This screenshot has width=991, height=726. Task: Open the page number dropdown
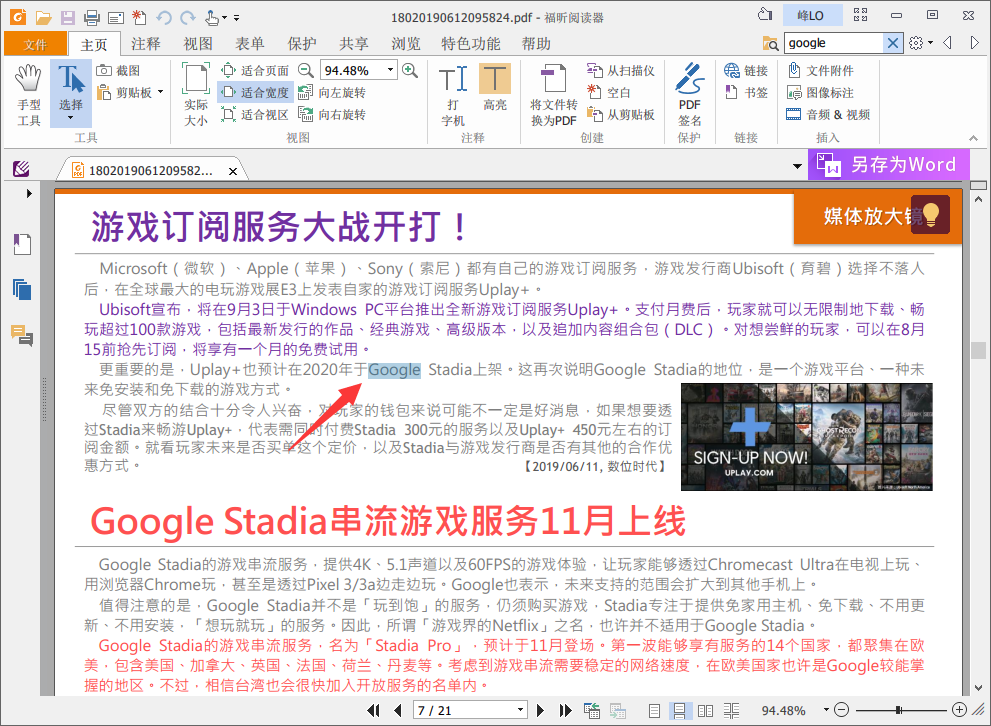click(520, 710)
